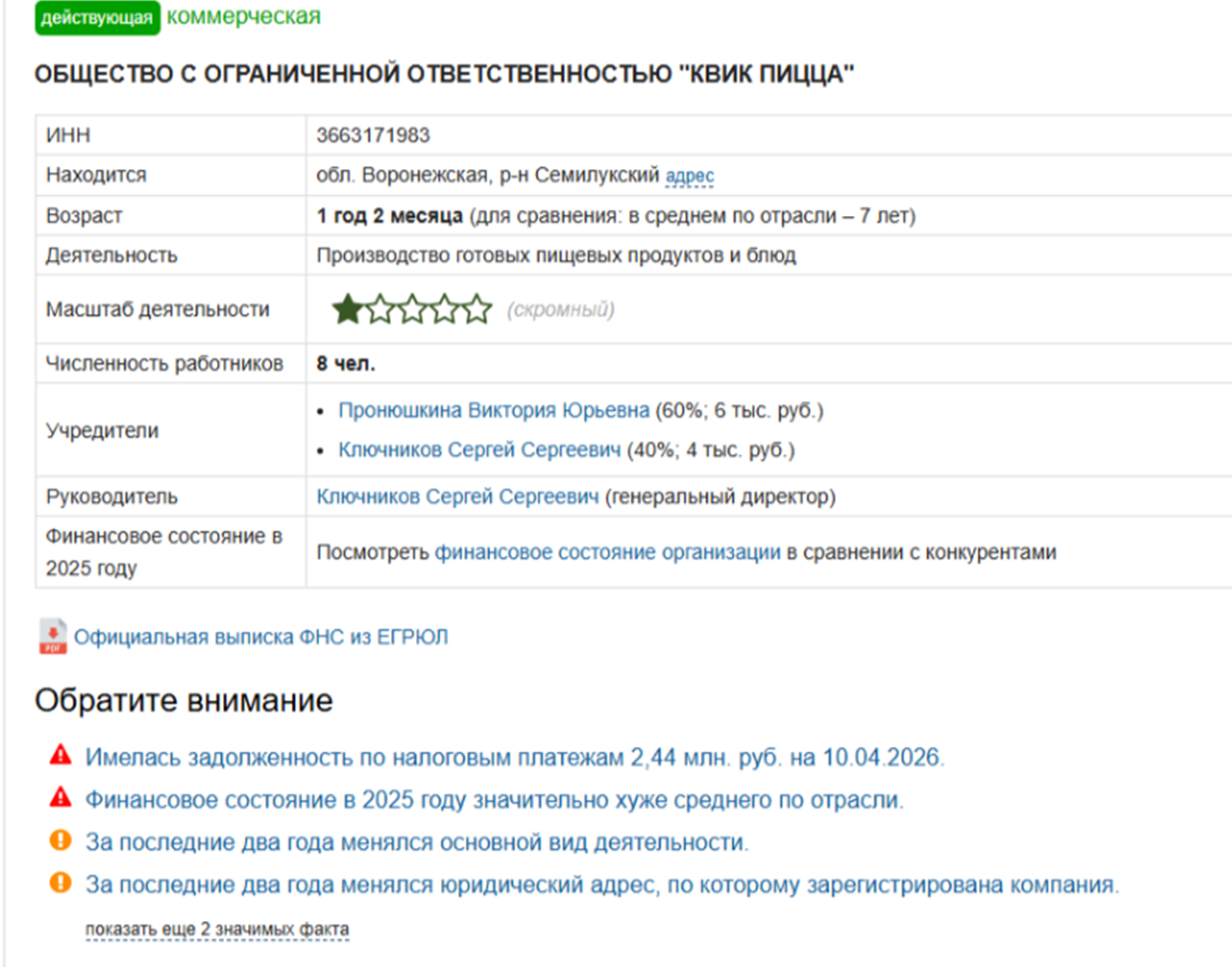Click activity text Производство готовых пищевых продуктов
The height and width of the screenshot is (967, 1232).
point(556,256)
